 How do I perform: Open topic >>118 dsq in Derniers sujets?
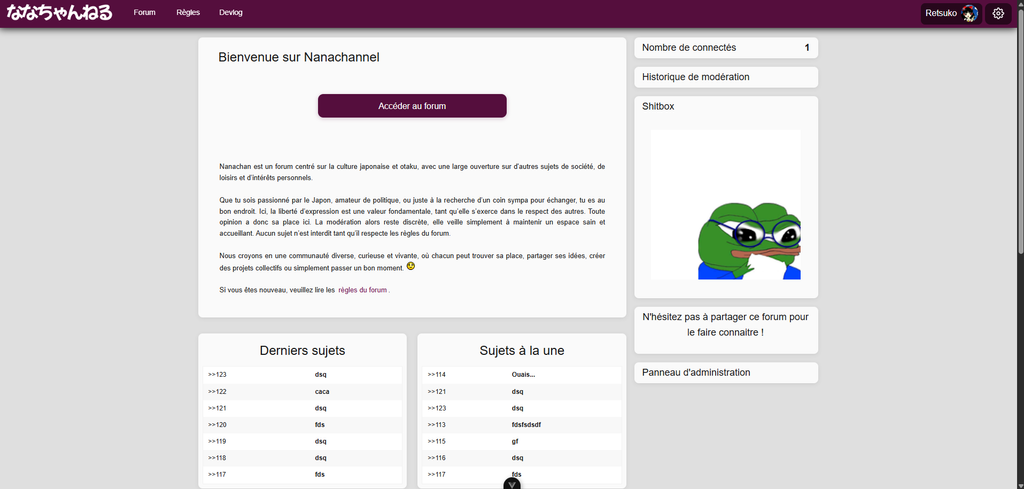[302, 458]
